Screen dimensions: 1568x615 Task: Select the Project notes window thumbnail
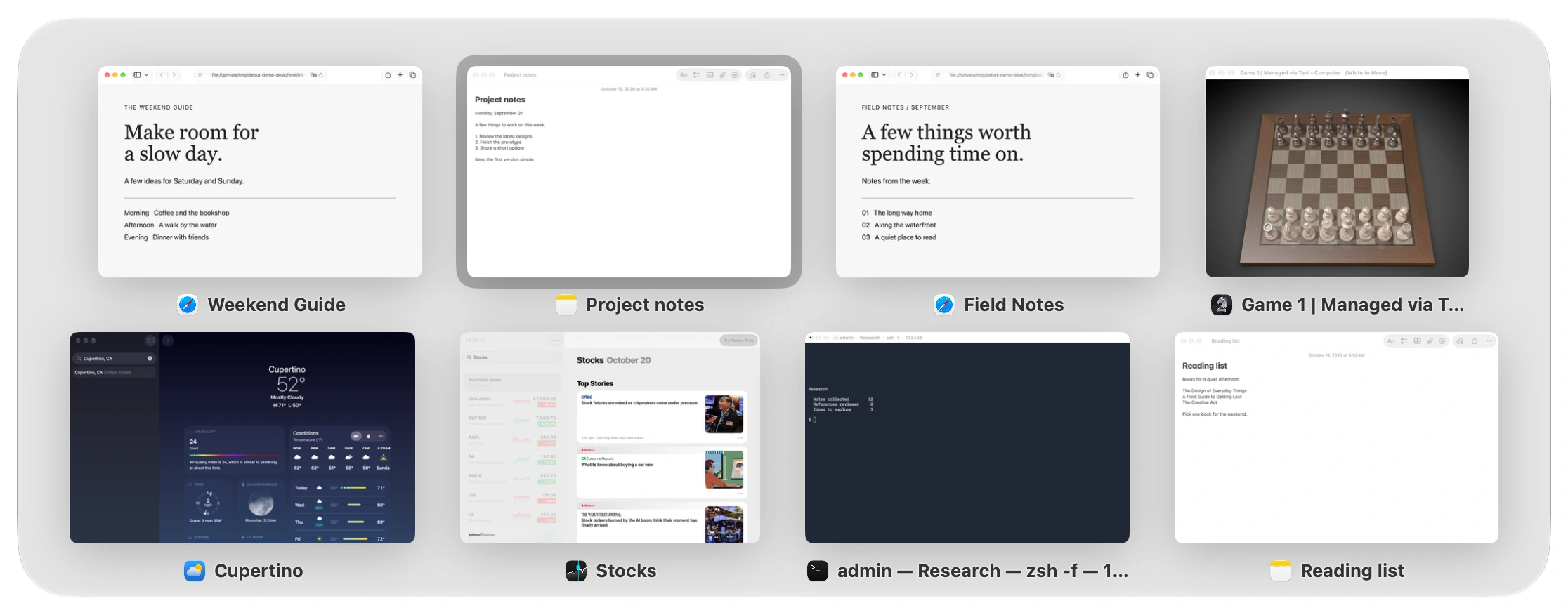tap(629, 171)
